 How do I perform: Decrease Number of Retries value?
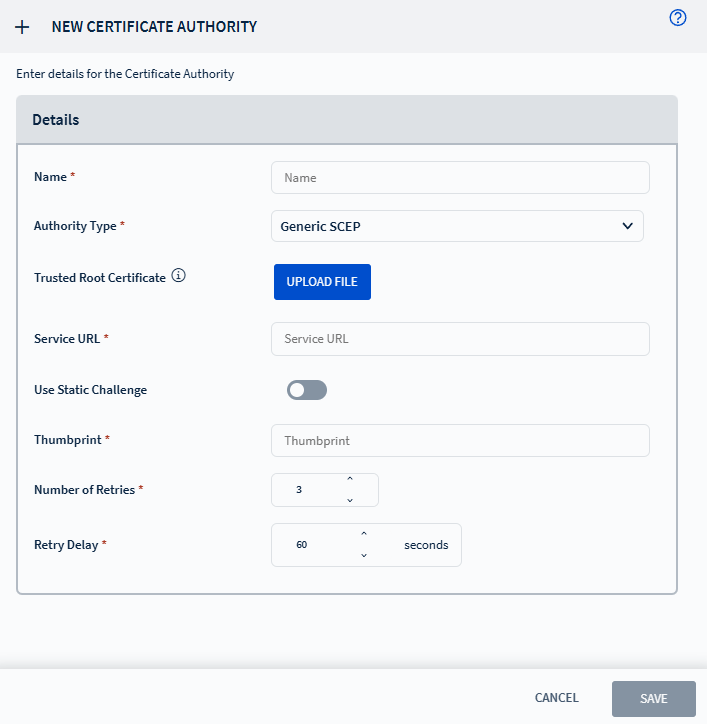[350, 500]
